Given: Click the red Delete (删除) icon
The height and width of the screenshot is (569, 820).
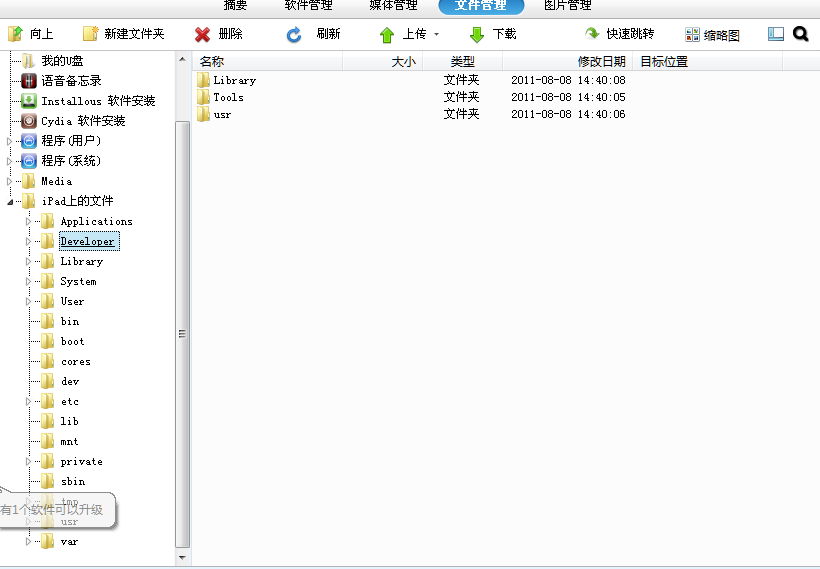Looking at the screenshot, I should click(x=203, y=34).
